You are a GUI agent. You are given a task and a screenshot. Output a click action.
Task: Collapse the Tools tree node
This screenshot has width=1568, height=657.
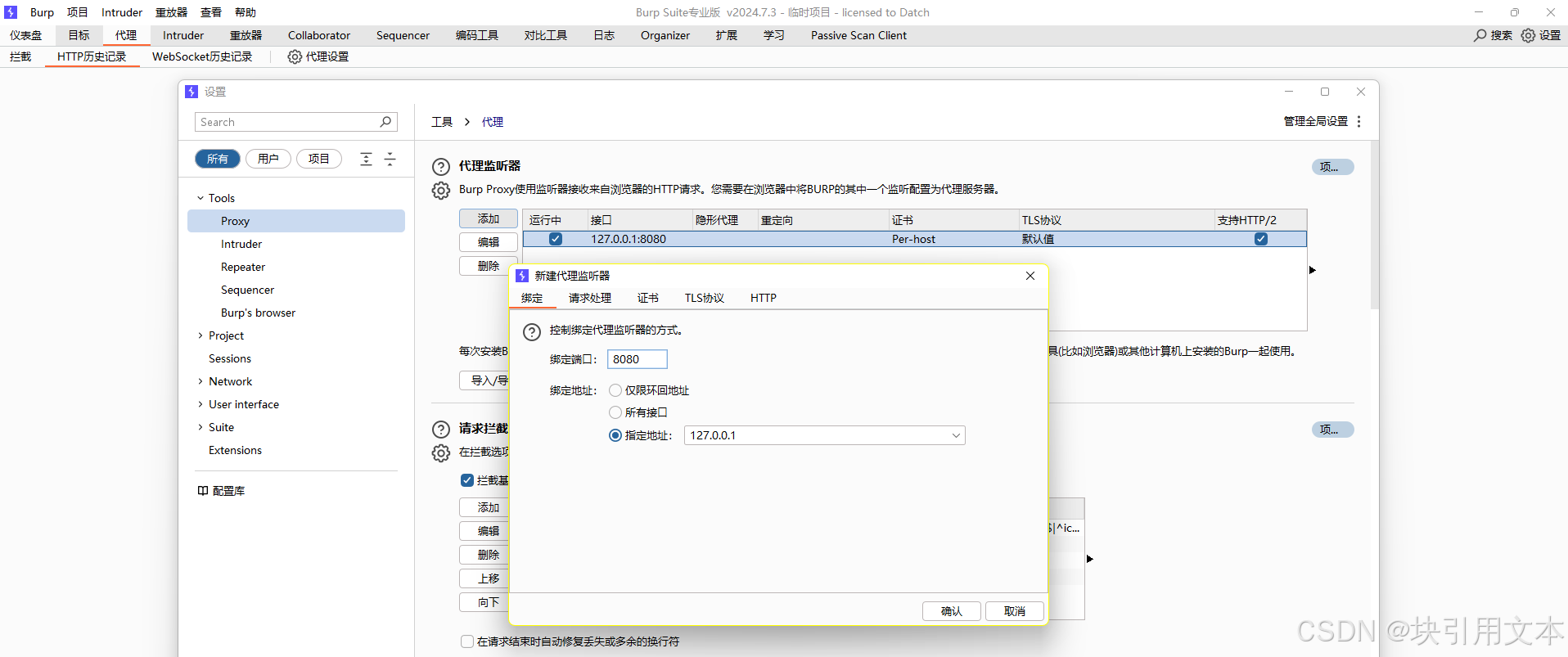(x=201, y=198)
